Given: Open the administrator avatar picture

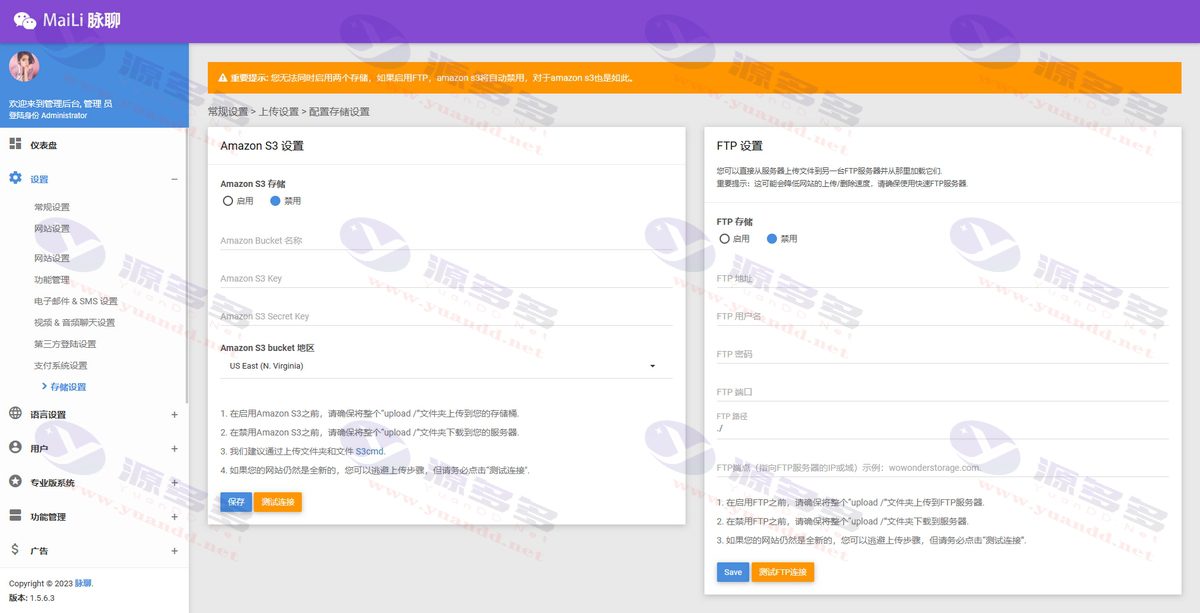Looking at the screenshot, I should pos(23,67).
